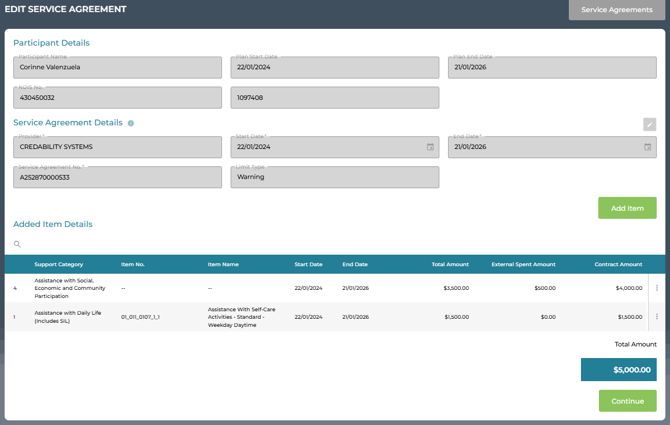Click the Contract Amount column header
670x425 pixels.
(x=618, y=265)
